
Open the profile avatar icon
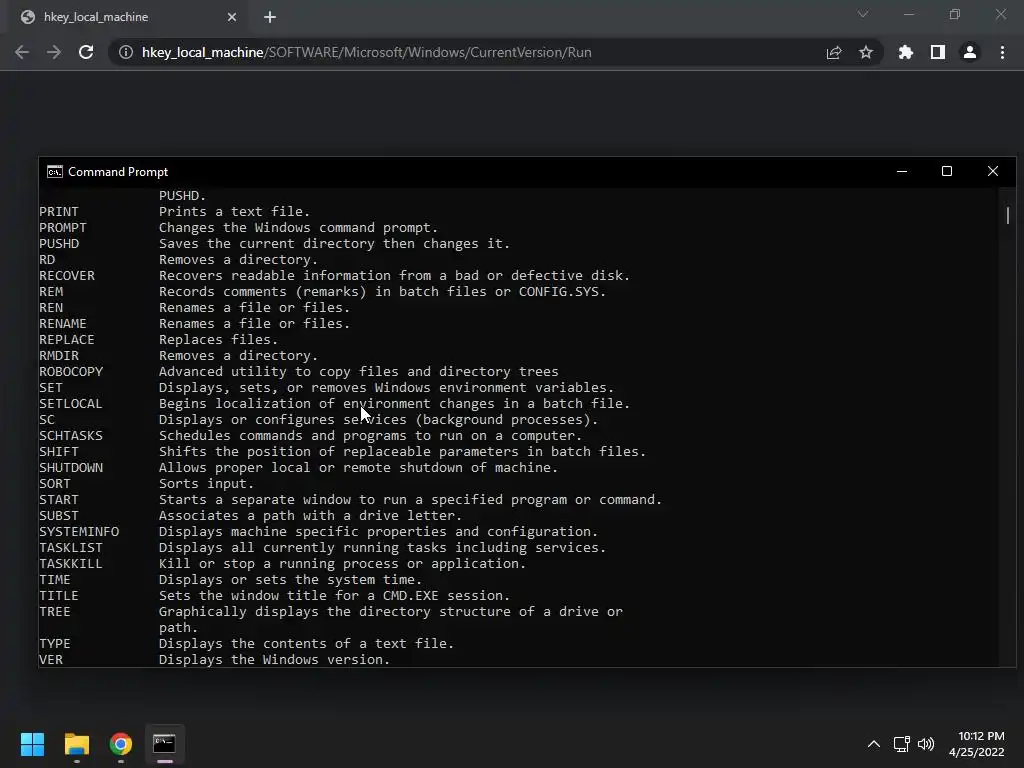(x=970, y=52)
